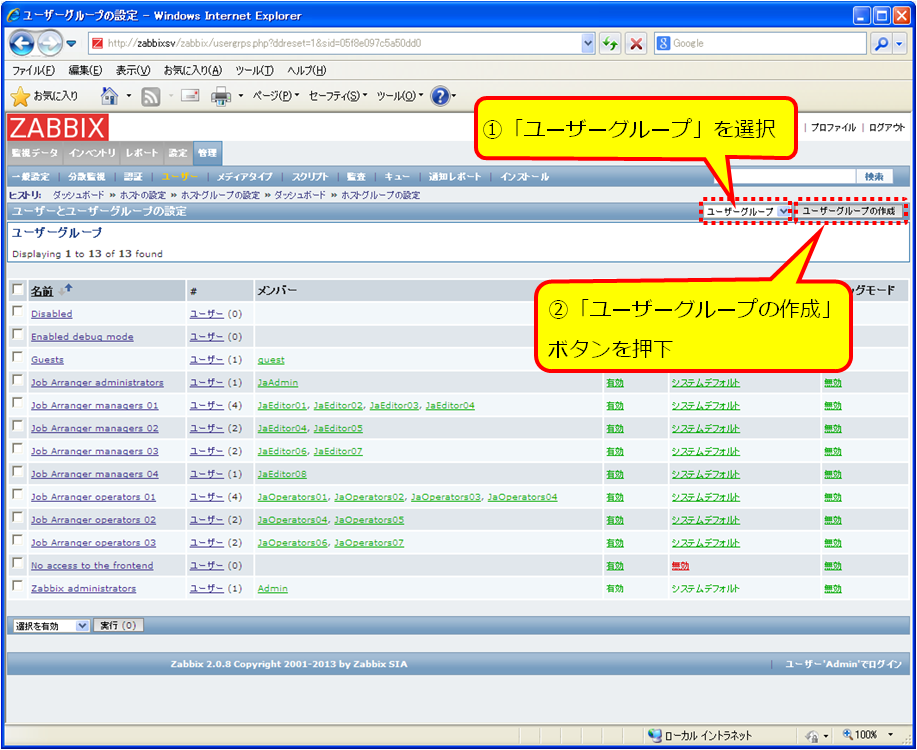The image size is (917, 750).
Task: Click the red 無効 link in No access row
Action: coord(680,566)
